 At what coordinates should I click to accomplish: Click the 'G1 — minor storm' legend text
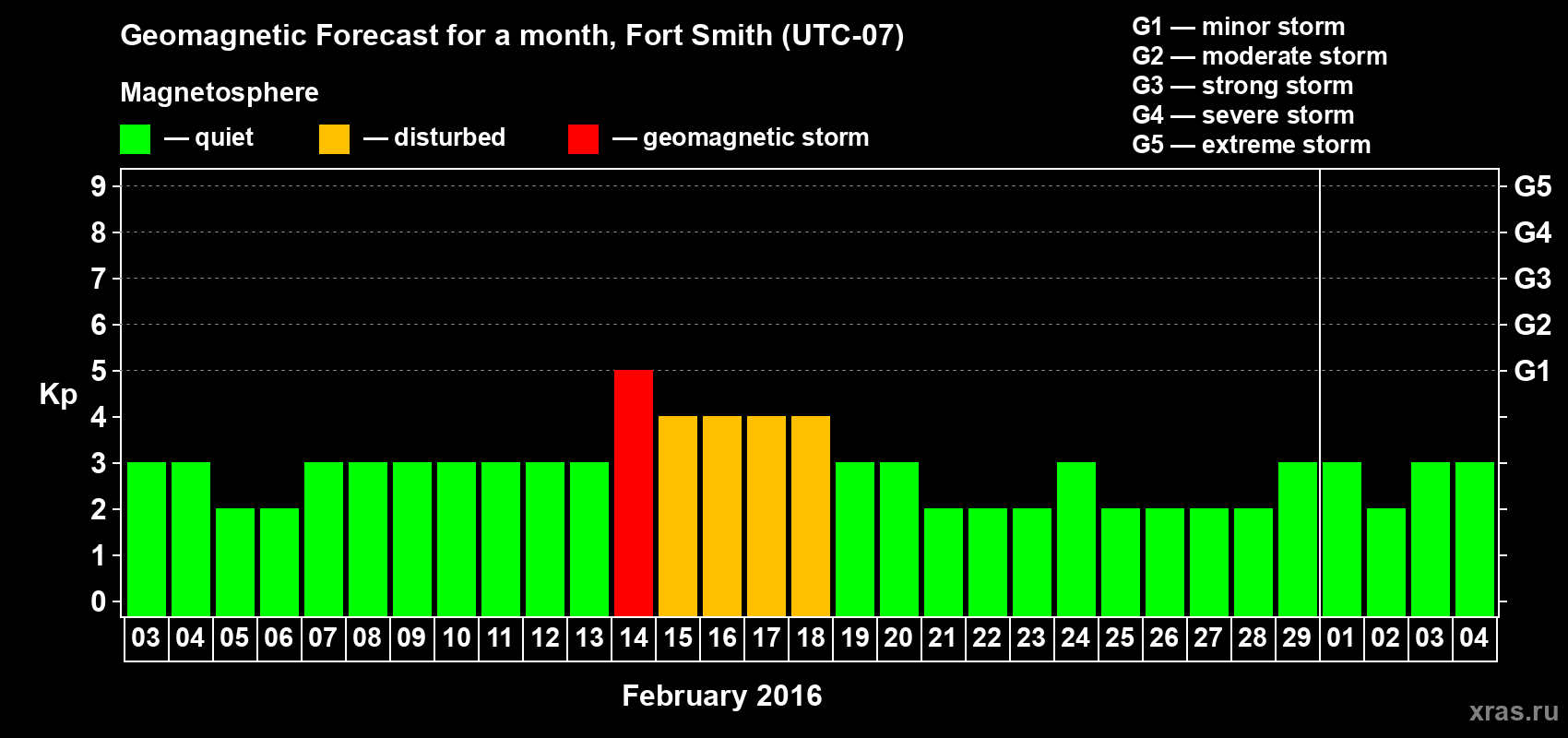(1239, 27)
